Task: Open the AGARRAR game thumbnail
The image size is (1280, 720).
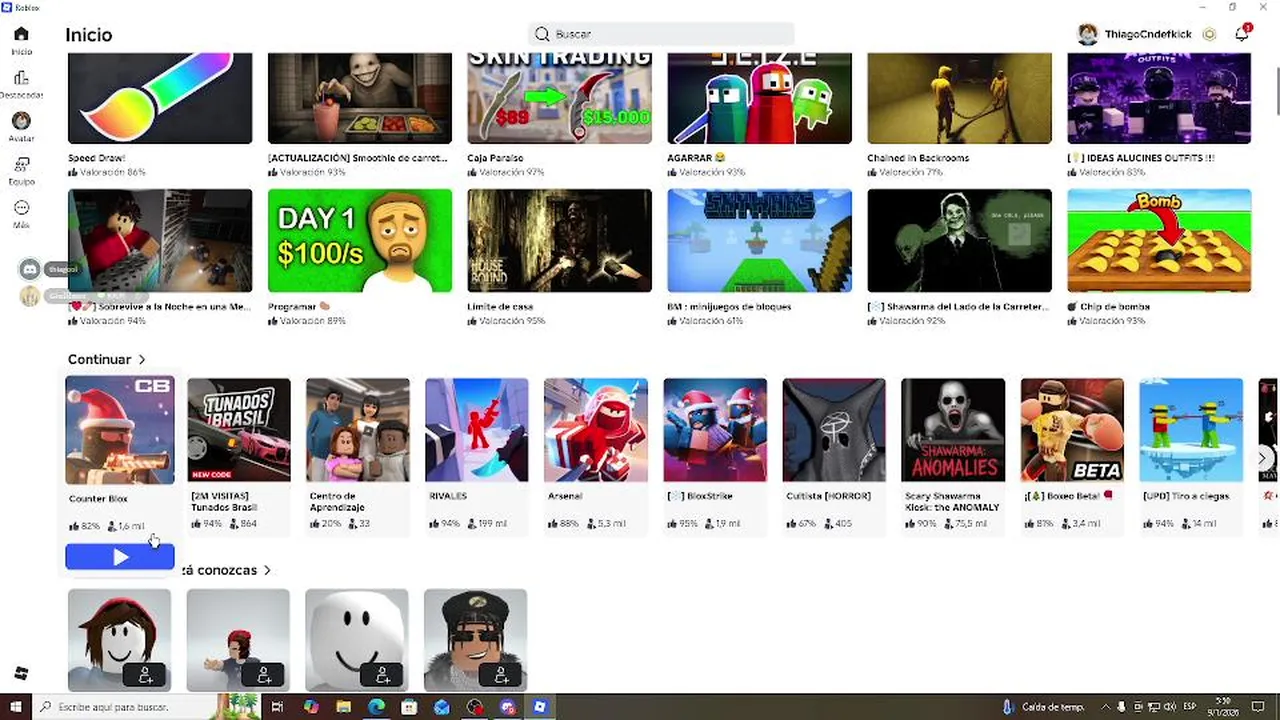Action: coord(760,98)
